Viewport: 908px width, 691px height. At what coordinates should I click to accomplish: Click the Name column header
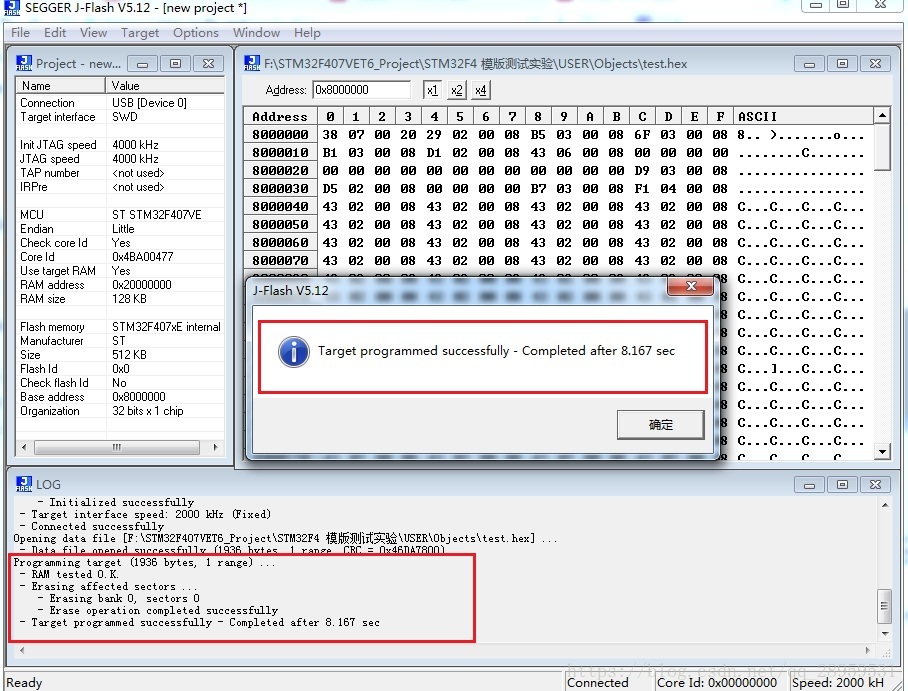point(61,86)
